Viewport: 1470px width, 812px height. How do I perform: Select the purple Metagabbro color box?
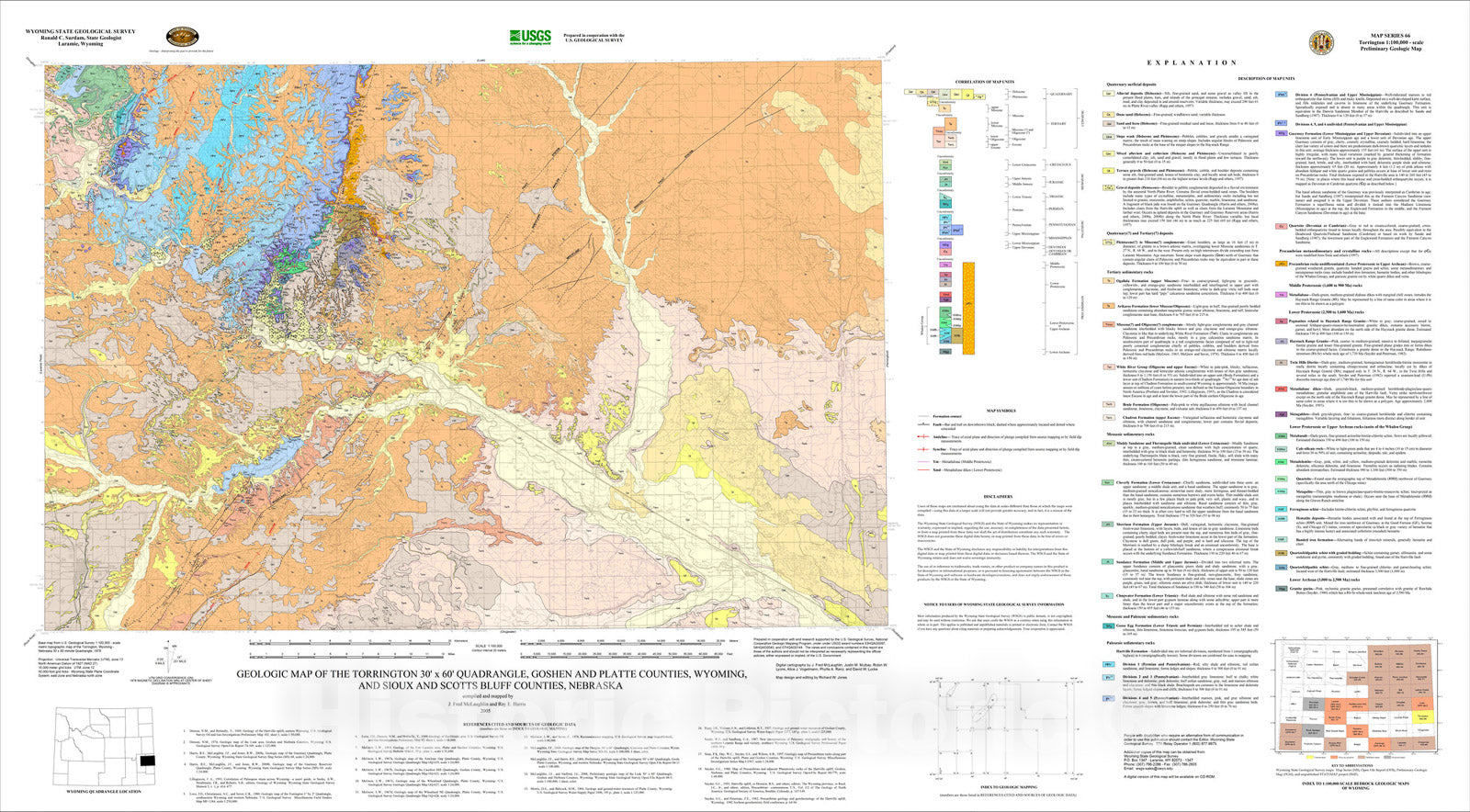pos(1280,413)
